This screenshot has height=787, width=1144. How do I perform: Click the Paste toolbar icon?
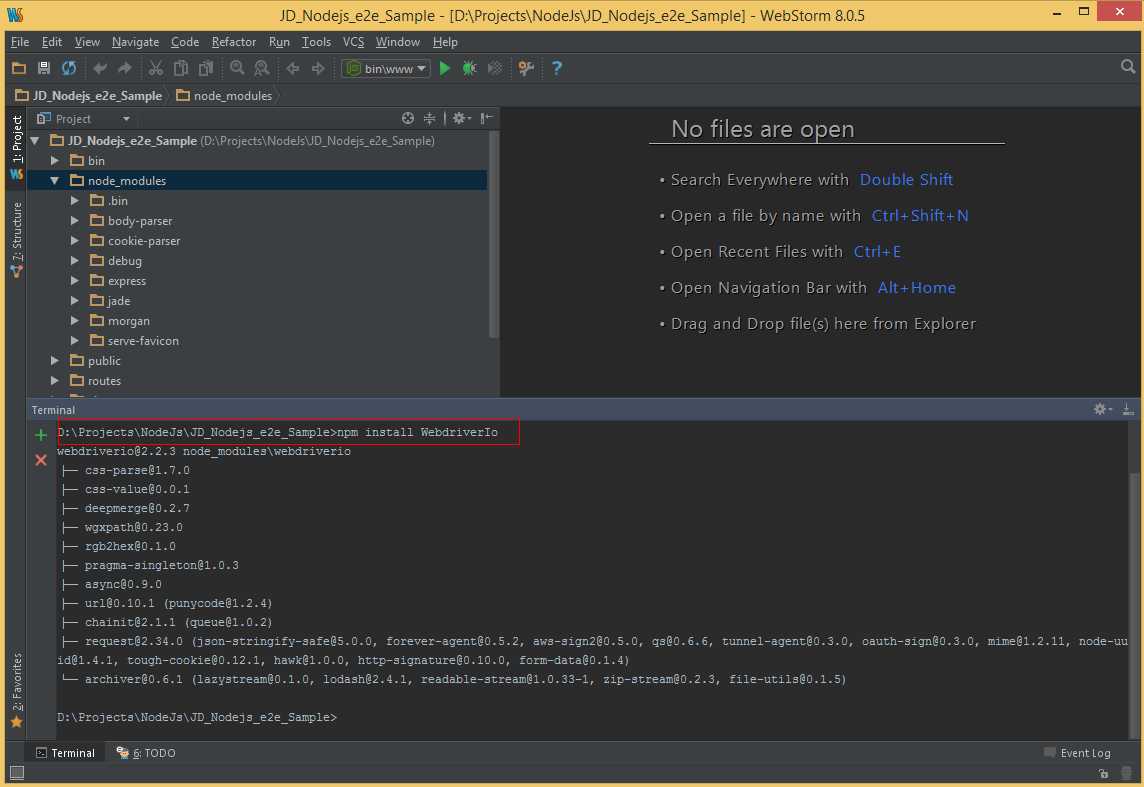206,69
